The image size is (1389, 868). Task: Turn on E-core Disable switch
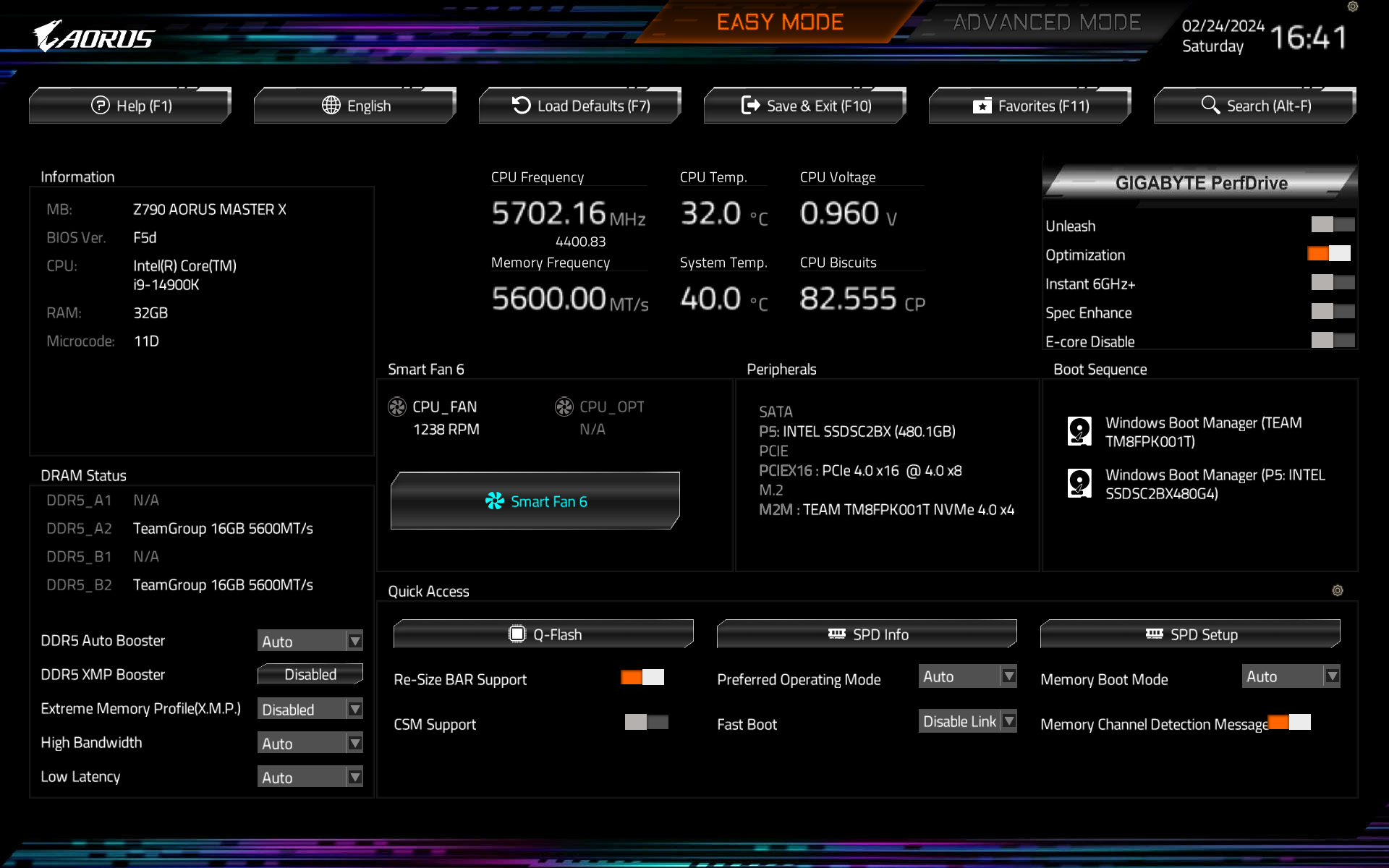pyautogui.click(x=1332, y=341)
